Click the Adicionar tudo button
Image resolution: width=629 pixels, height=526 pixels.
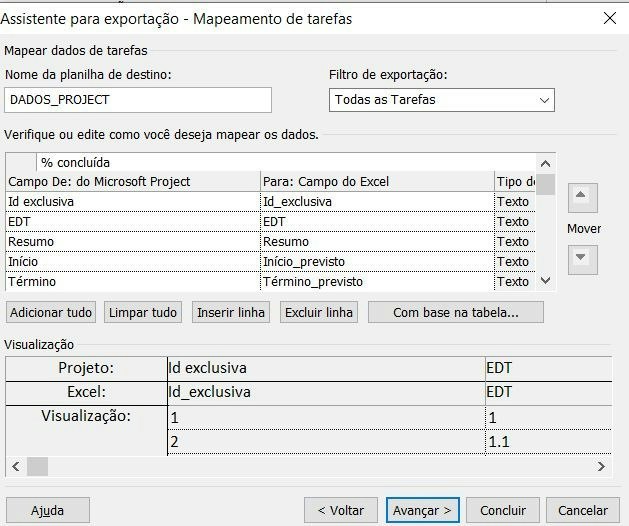pos(51,312)
